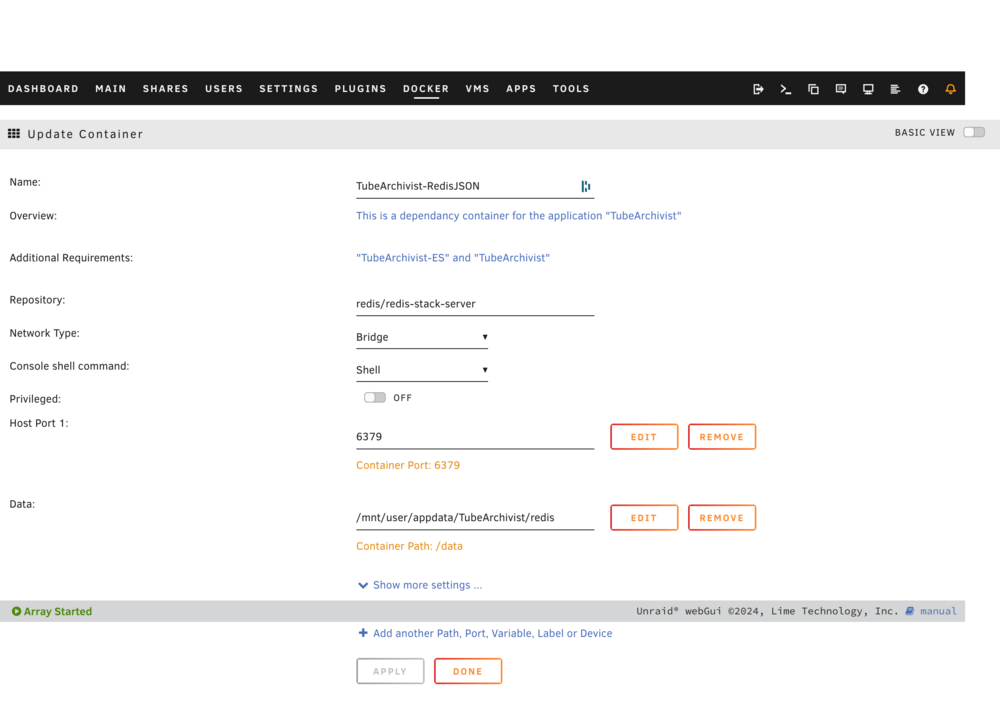The image size is (1000, 725).
Task: Open the log lines icon in header
Action: pos(895,89)
